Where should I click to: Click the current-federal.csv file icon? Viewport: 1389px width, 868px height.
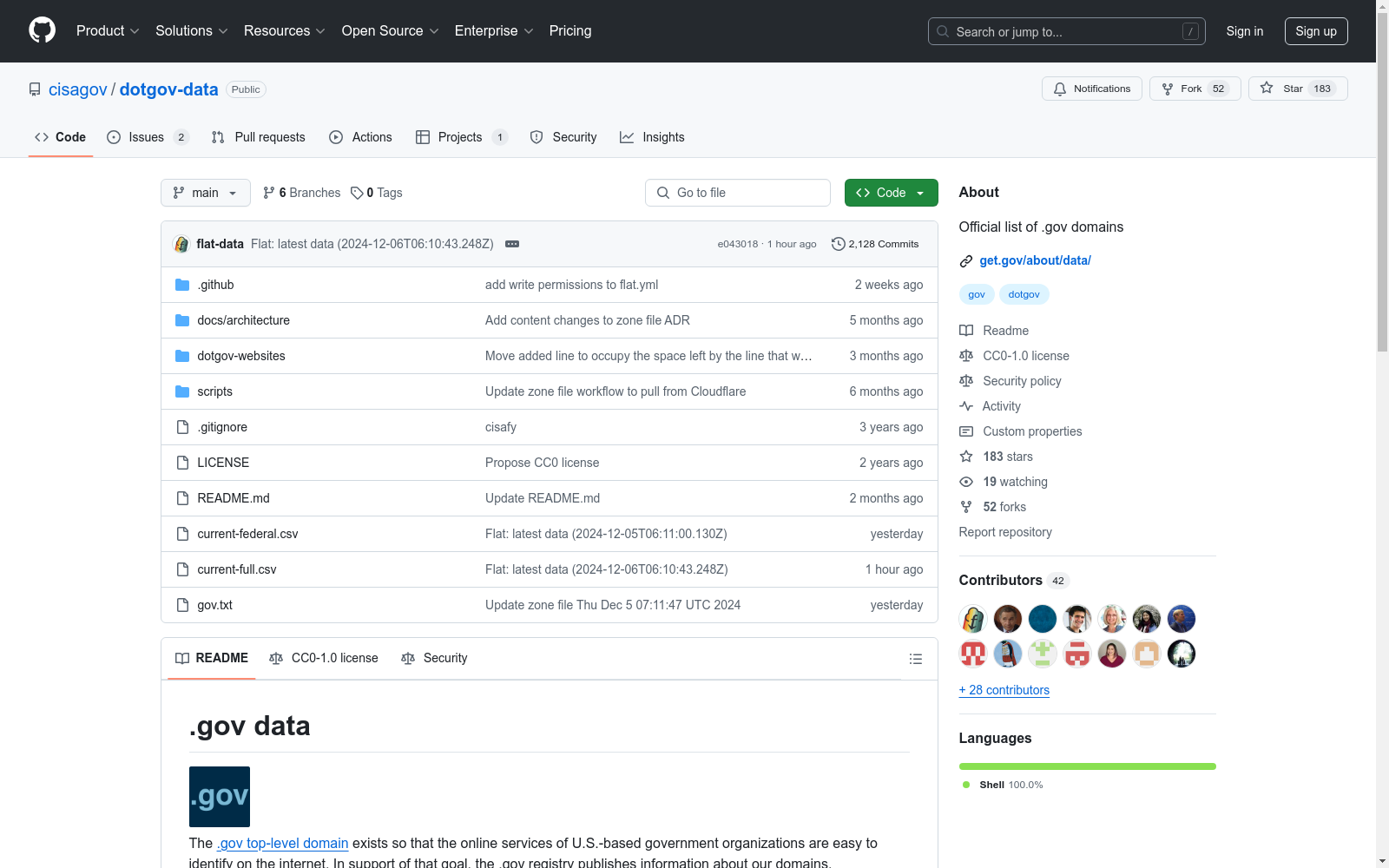pyautogui.click(x=182, y=534)
